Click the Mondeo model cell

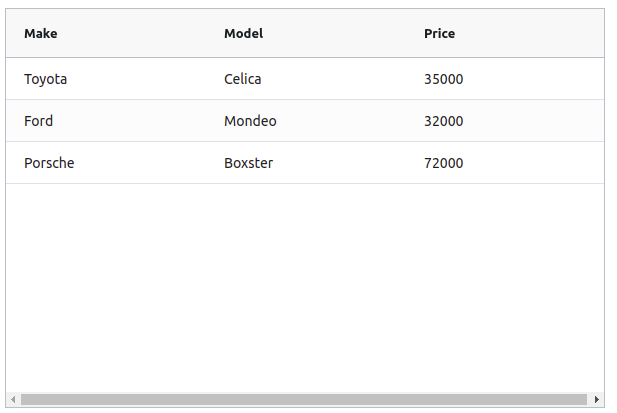point(250,121)
